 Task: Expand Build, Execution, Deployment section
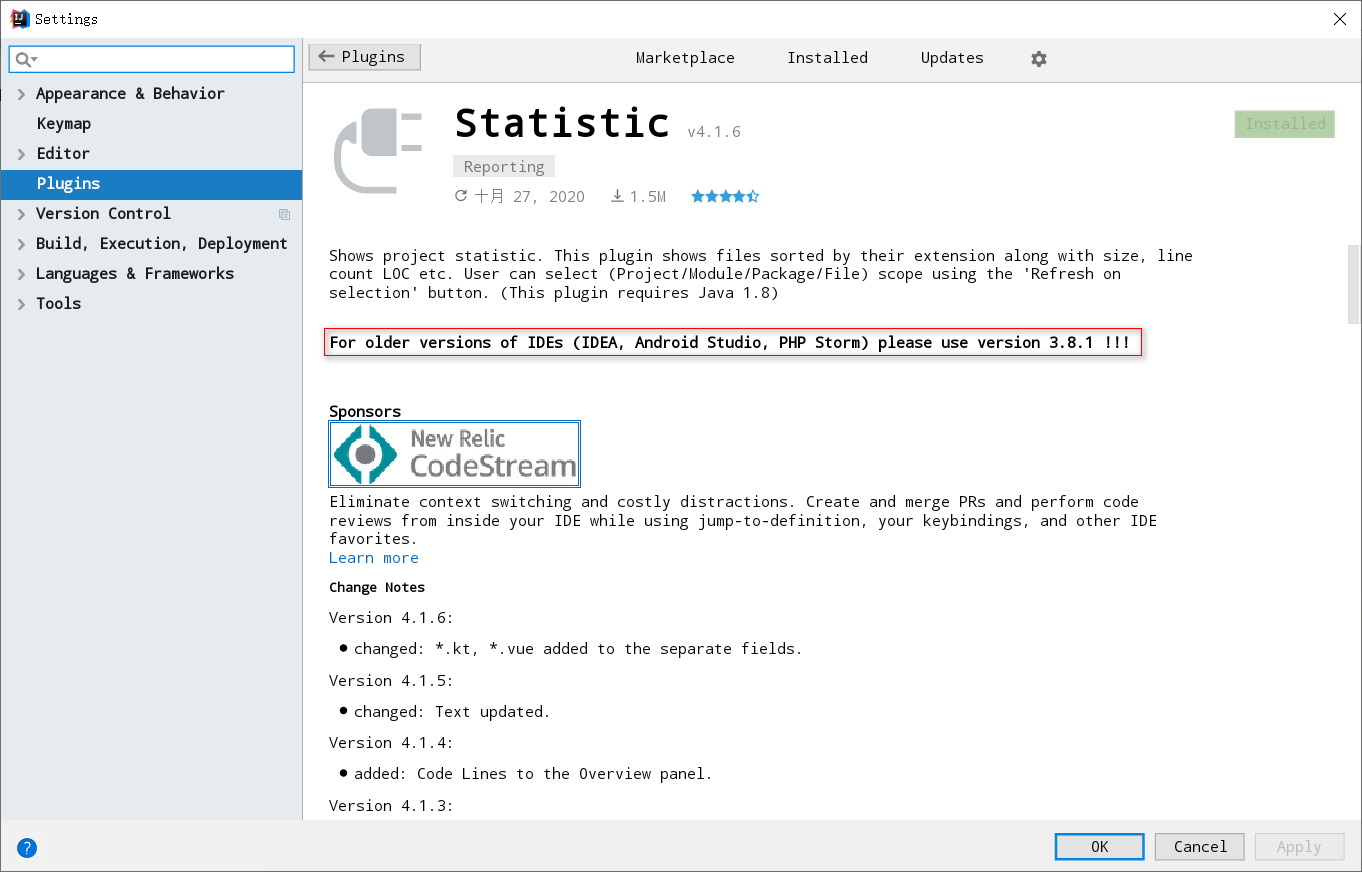[21, 244]
